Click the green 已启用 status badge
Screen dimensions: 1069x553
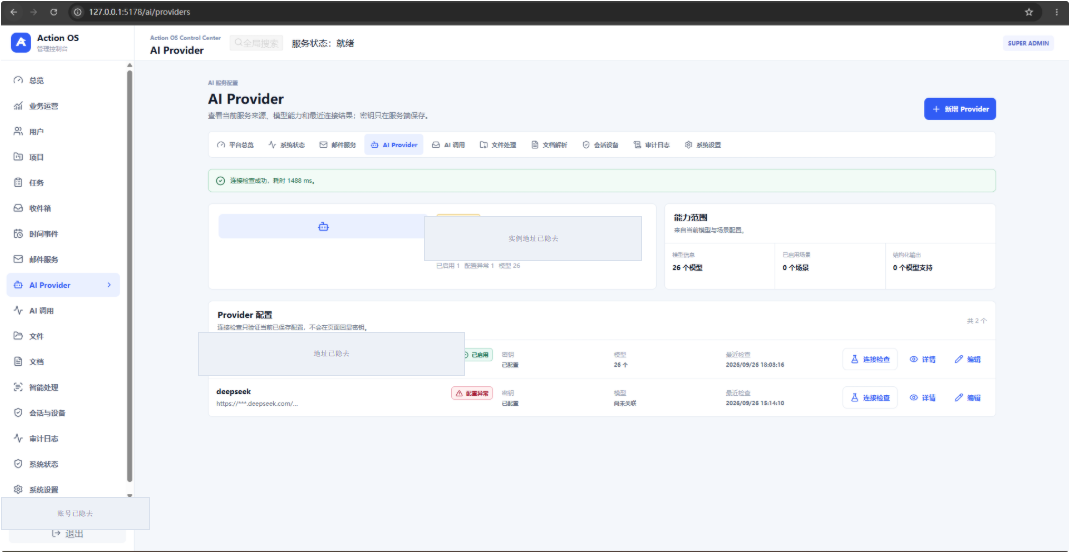click(x=478, y=355)
